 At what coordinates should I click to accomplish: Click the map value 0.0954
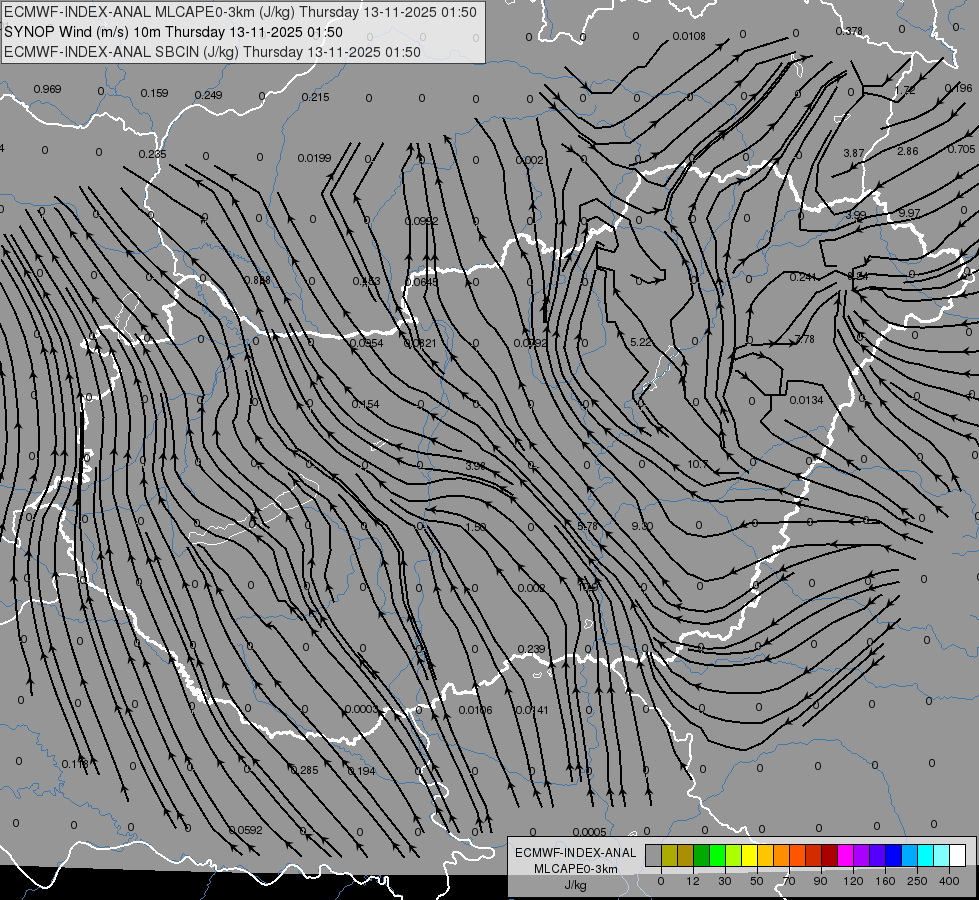click(366, 343)
